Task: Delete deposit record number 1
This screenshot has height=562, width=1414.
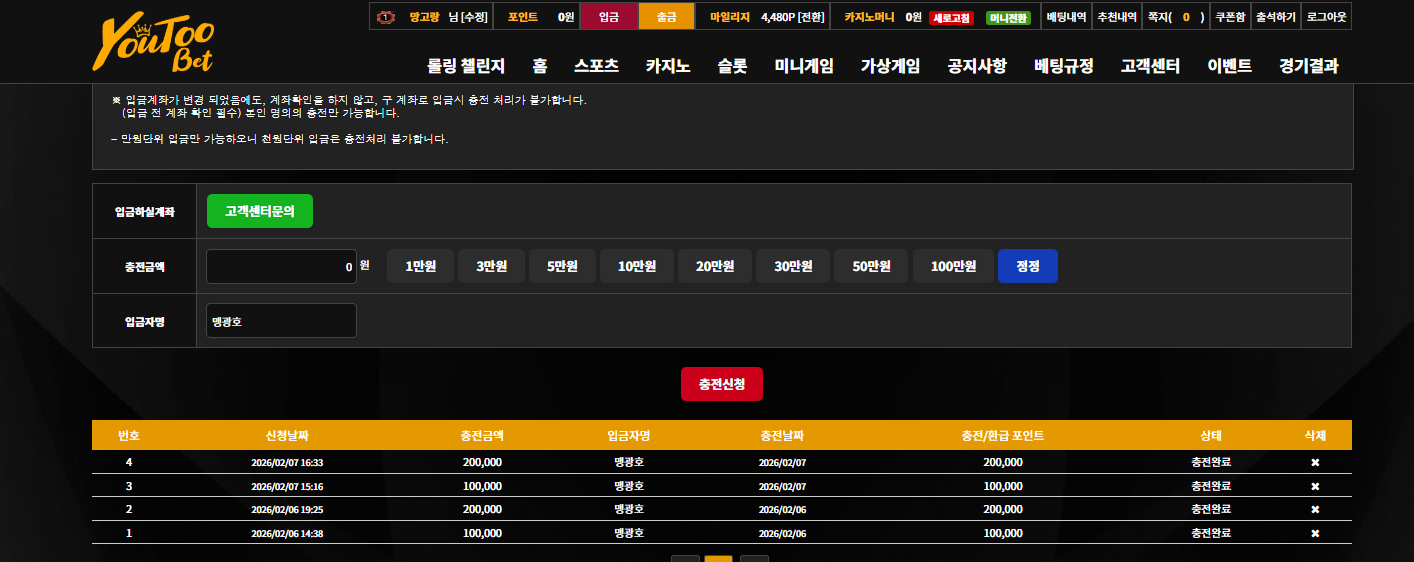Action: tap(1315, 533)
